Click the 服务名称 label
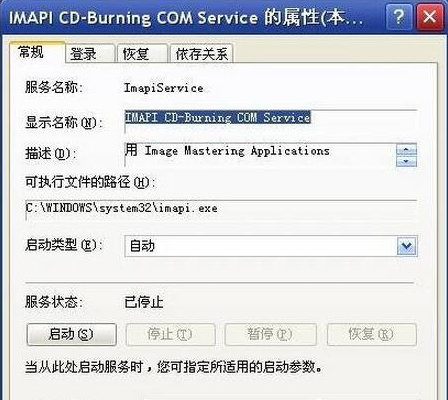Screen dimensions: 448x400 (53, 88)
